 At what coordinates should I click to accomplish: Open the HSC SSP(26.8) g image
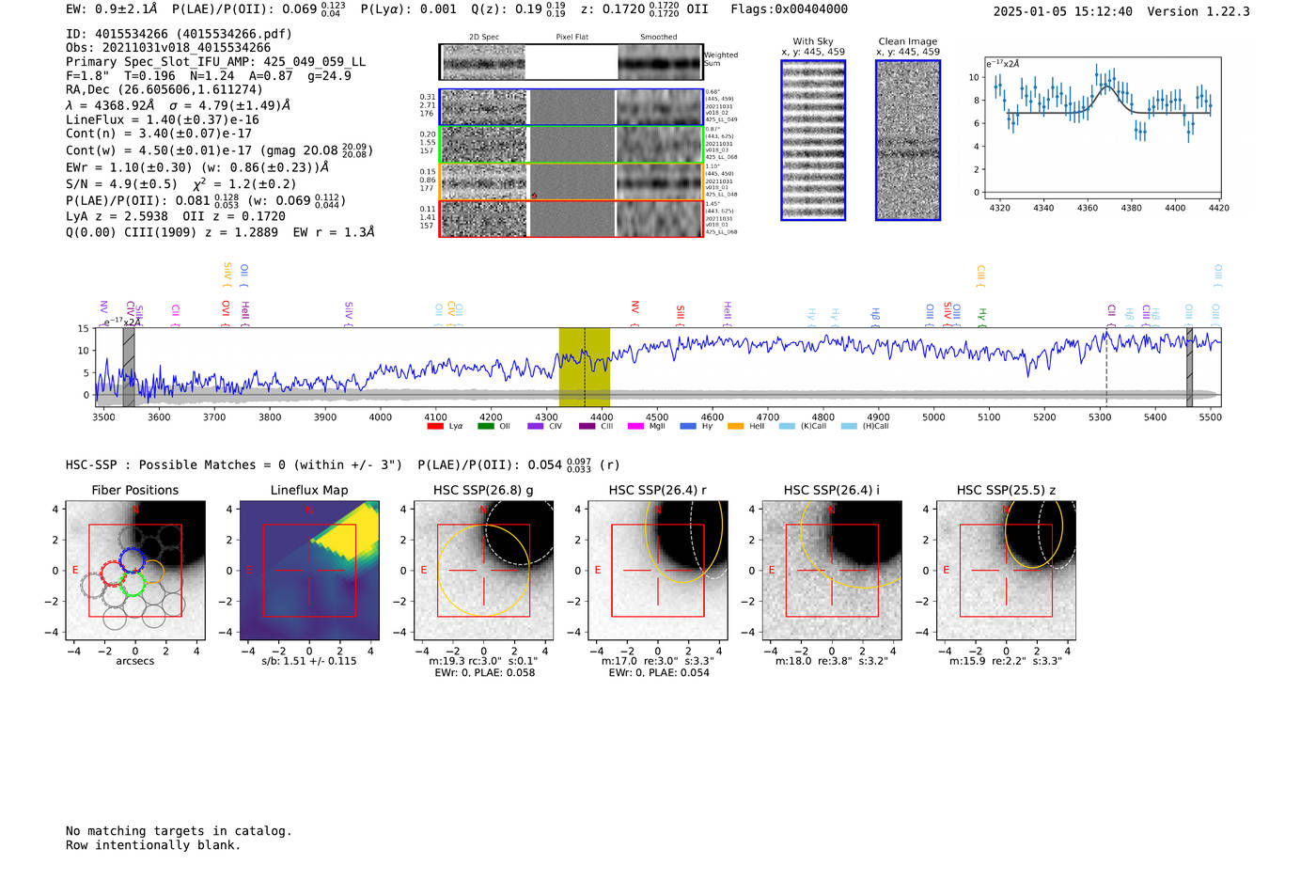[x=484, y=571]
